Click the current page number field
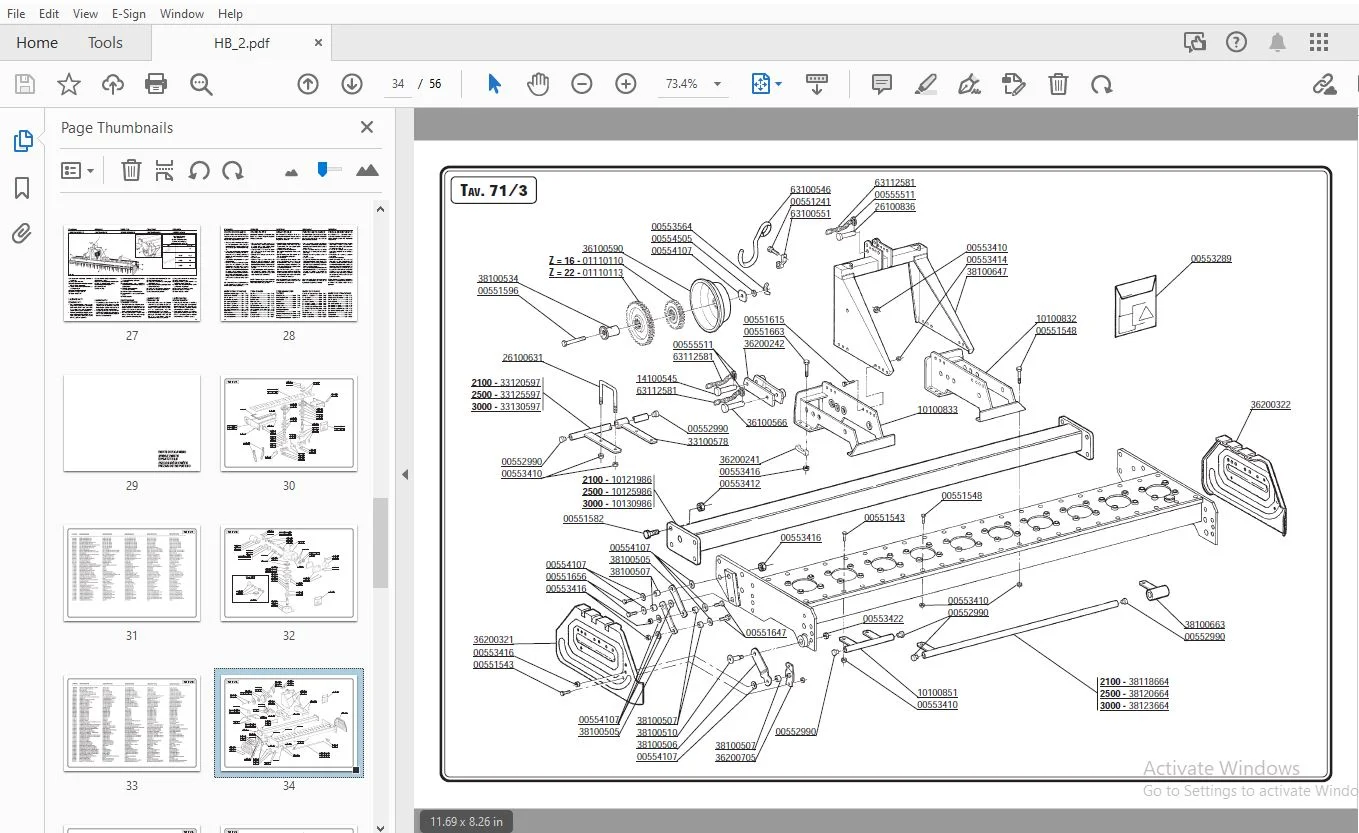The width and height of the screenshot is (1359, 833). point(398,84)
